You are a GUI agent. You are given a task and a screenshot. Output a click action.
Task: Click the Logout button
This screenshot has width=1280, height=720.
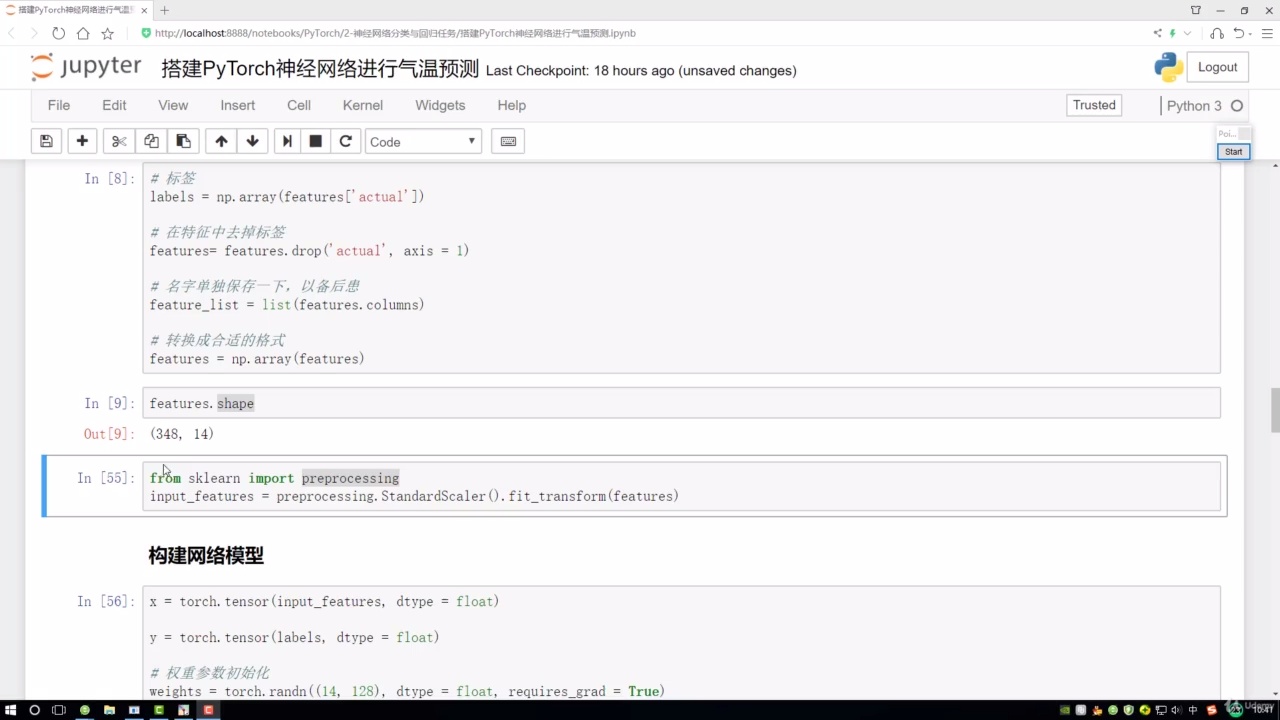(1217, 67)
